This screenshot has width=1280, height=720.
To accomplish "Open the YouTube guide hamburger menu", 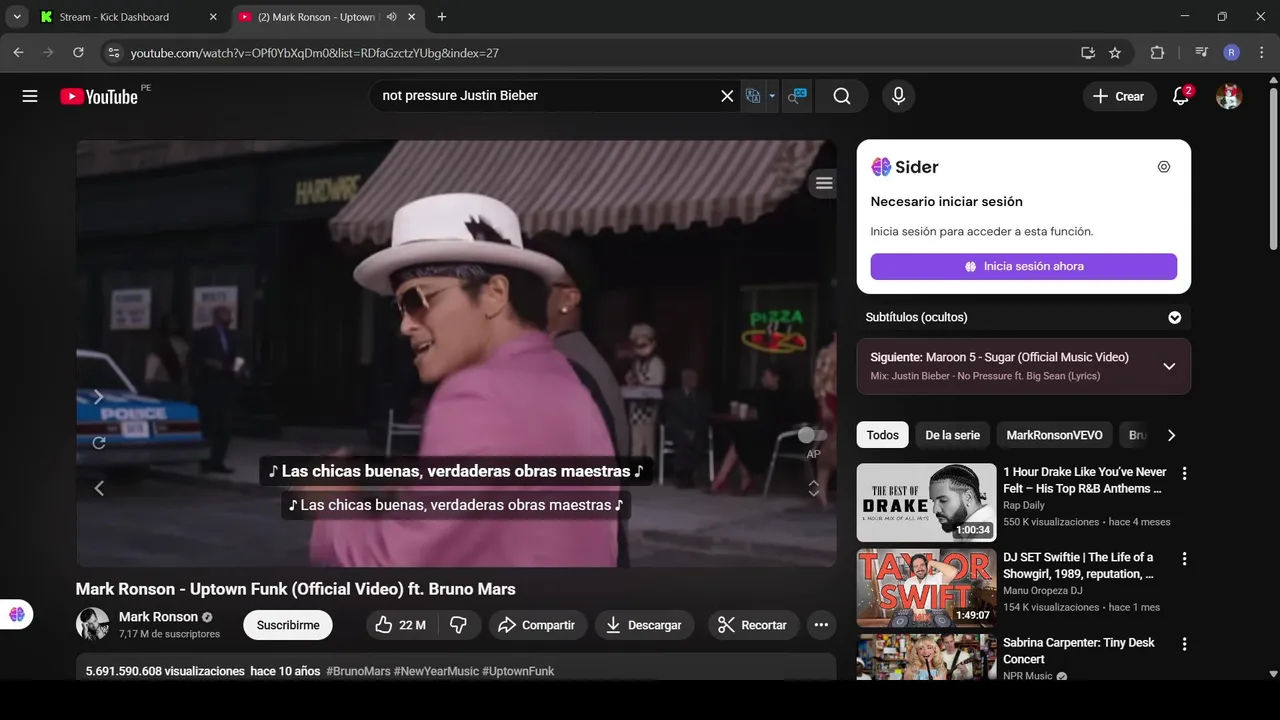I will tap(30, 96).
